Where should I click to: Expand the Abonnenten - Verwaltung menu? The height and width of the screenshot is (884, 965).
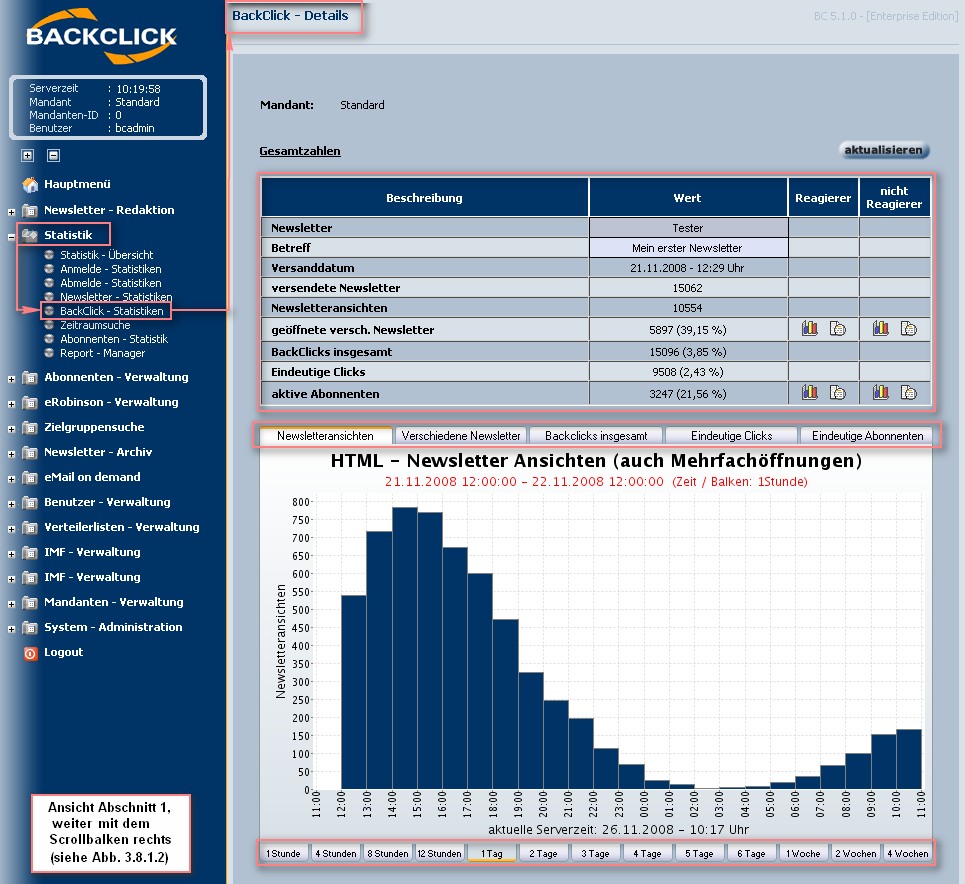(11, 379)
